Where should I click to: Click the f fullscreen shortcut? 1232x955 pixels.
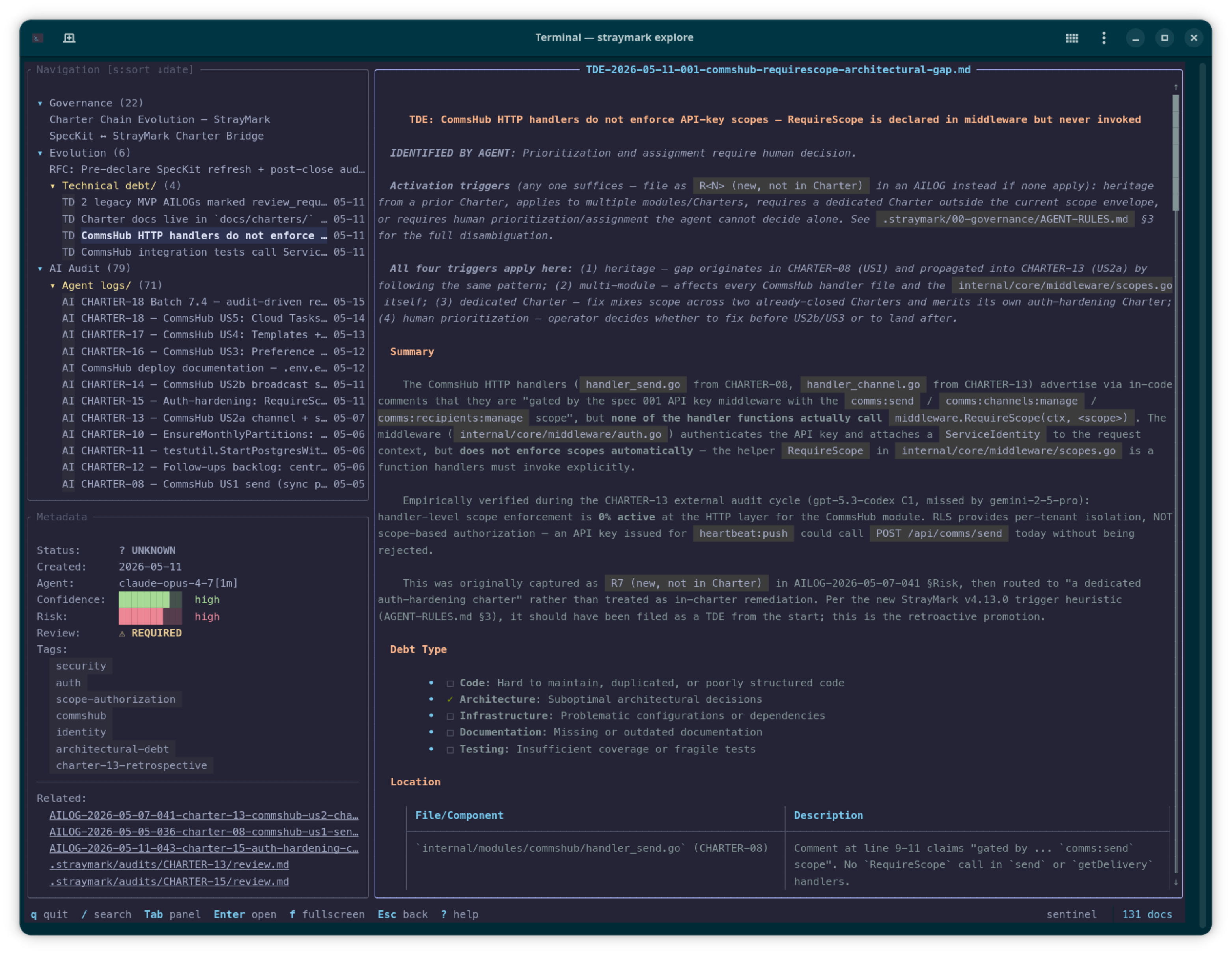point(327,914)
